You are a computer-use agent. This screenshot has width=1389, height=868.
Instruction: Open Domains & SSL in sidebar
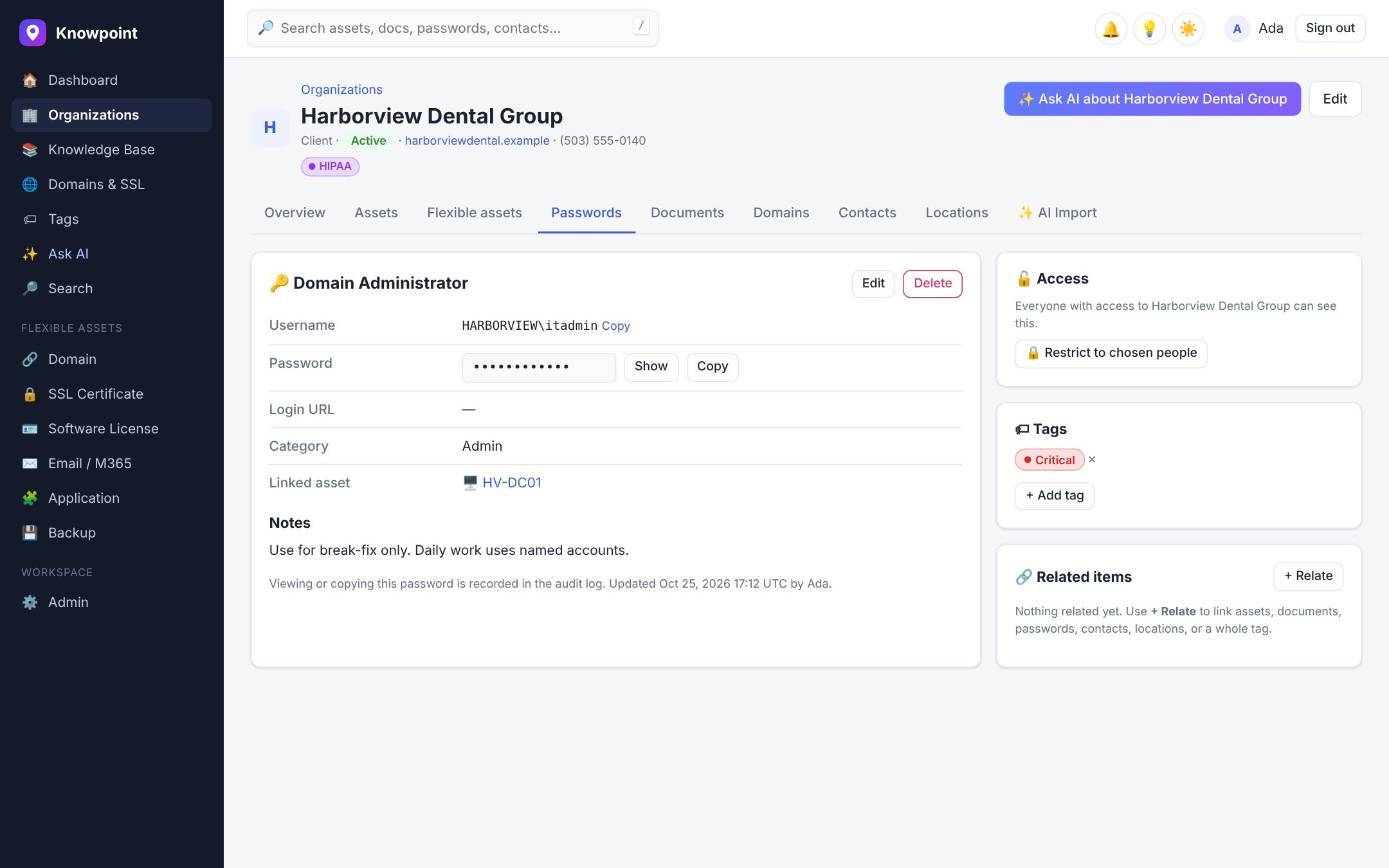pos(112,185)
